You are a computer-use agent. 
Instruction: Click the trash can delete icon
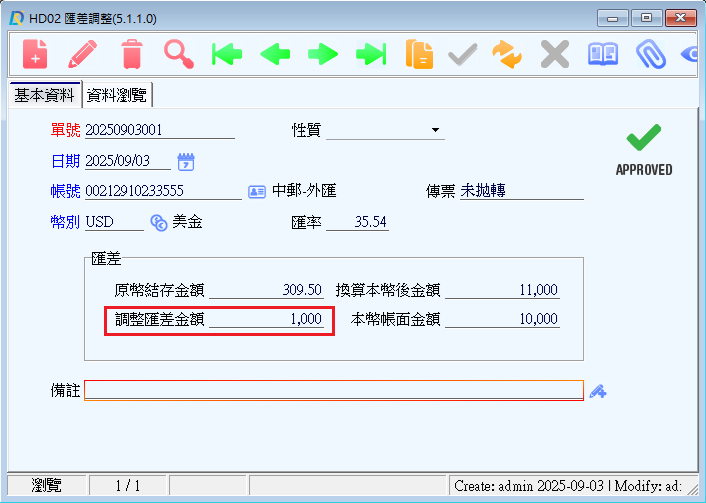pyautogui.click(x=132, y=54)
